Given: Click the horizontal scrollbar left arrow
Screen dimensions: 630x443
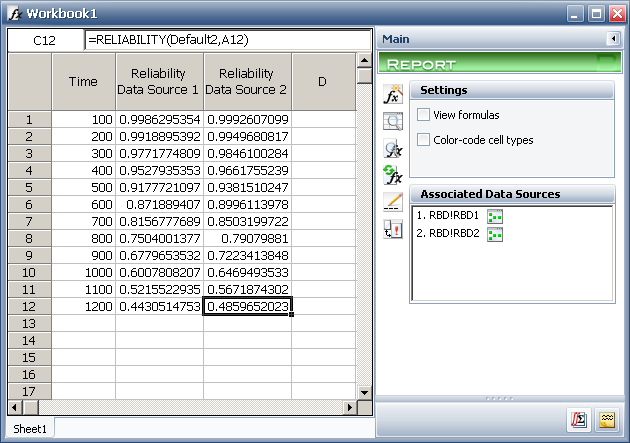Looking at the screenshot, I should [x=15, y=408].
